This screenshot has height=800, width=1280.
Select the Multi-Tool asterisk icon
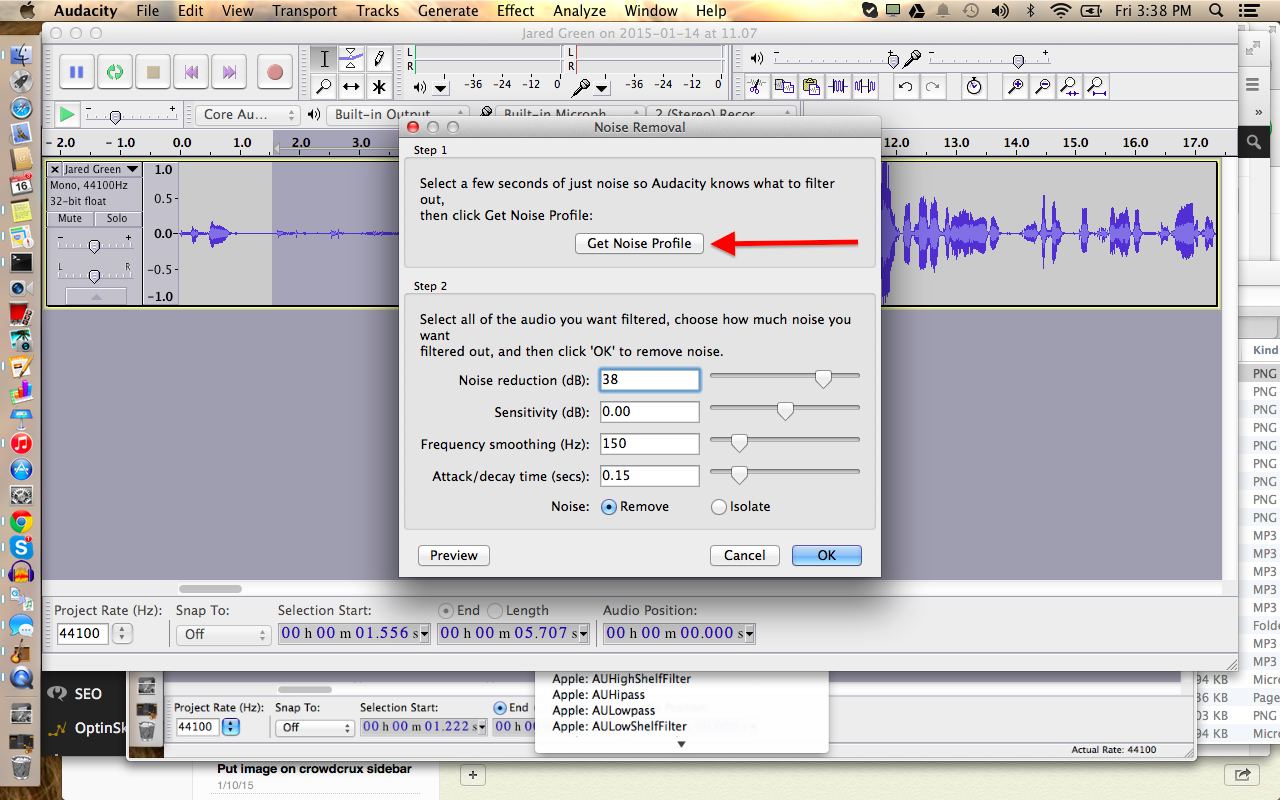point(379,87)
